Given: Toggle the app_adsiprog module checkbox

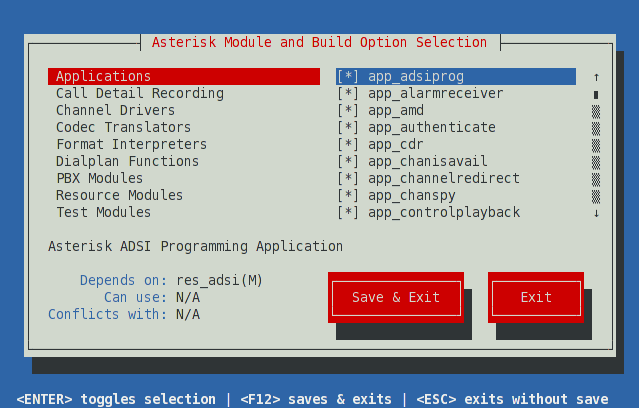Looking at the screenshot, I should (348, 77).
